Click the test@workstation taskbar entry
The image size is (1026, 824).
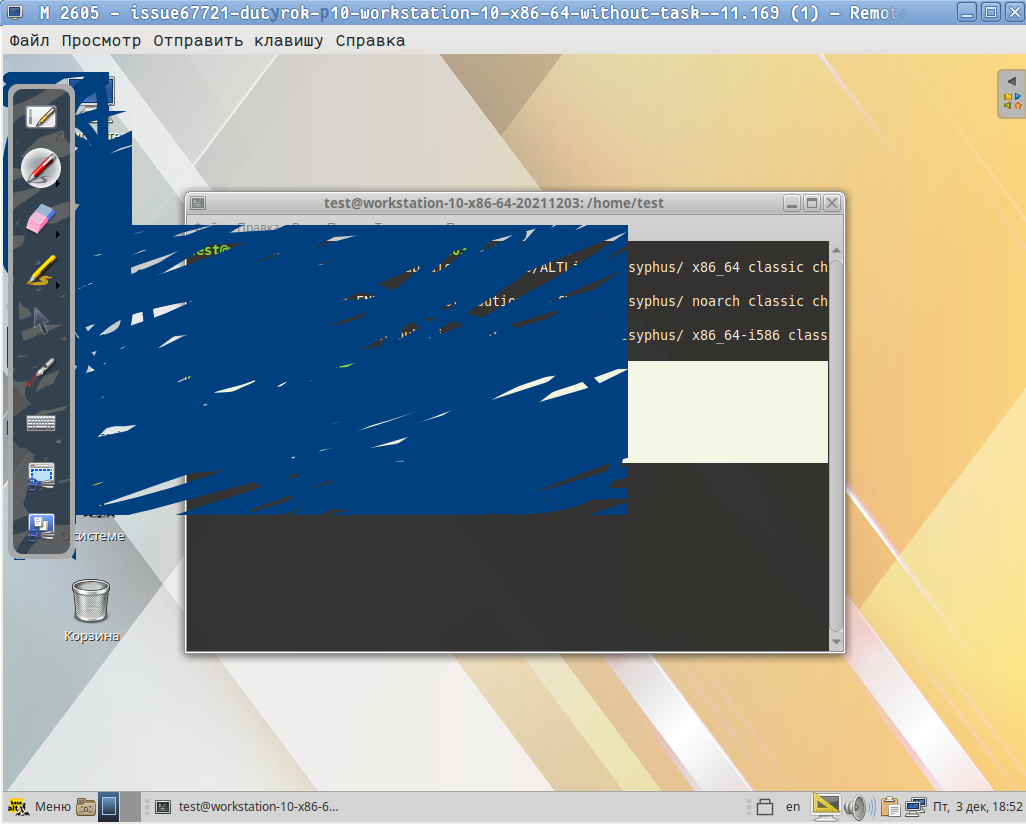(x=250, y=806)
